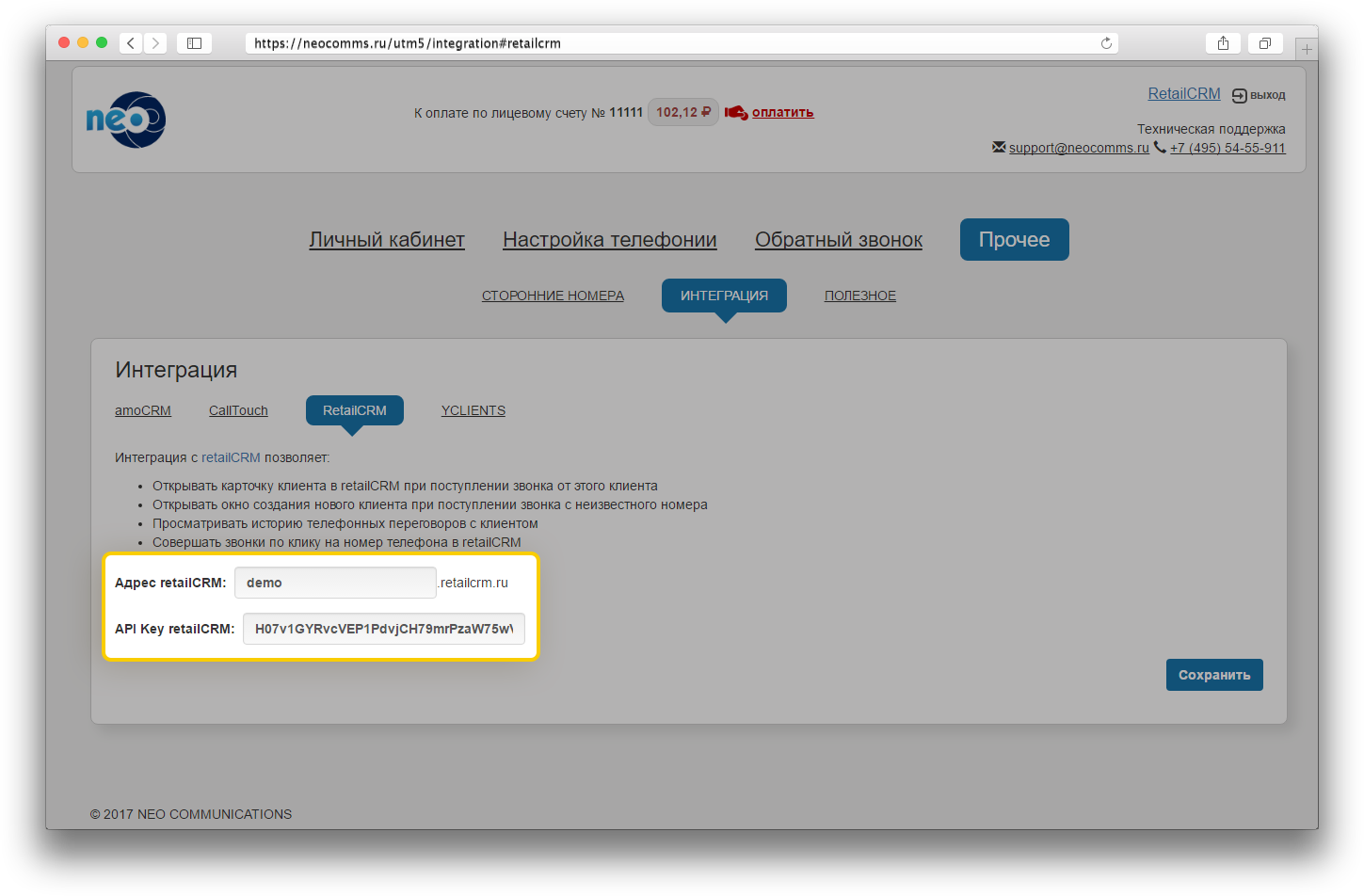The image size is (1364, 896).
Task: Switch to the ПОЛЕЗНОЕ tab
Action: [x=860, y=296]
